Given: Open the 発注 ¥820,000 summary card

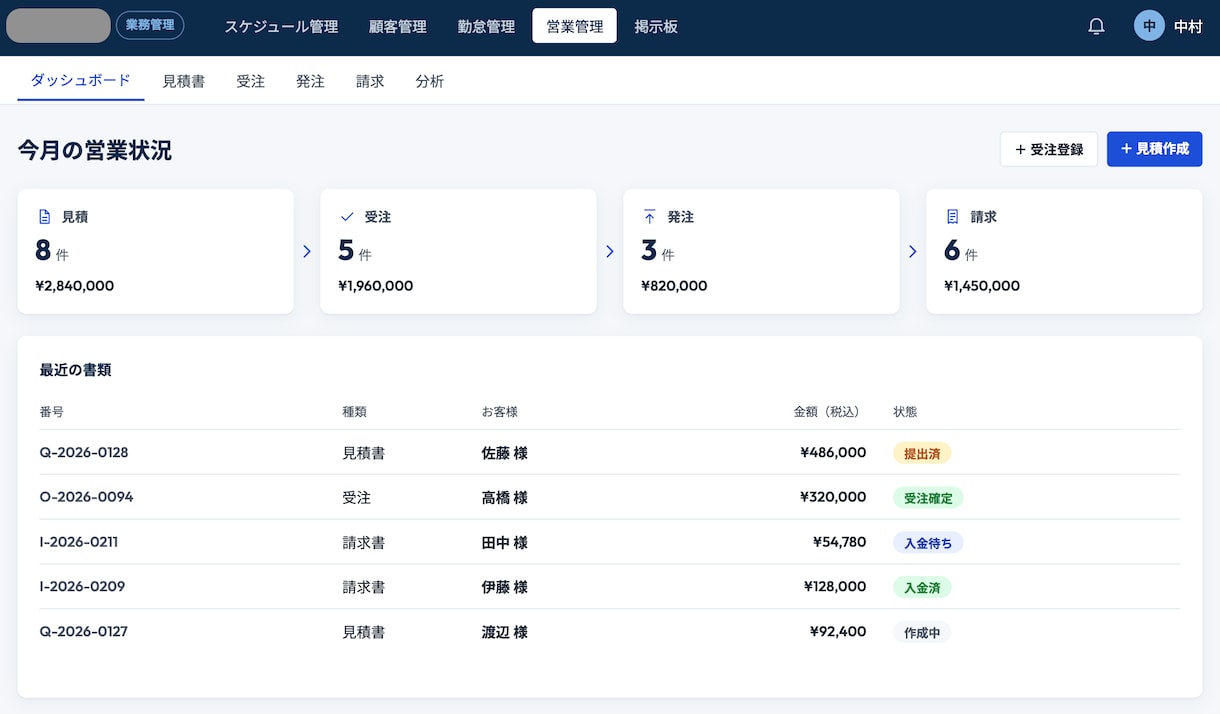Looking at the screenshot, I should [761, 251].
